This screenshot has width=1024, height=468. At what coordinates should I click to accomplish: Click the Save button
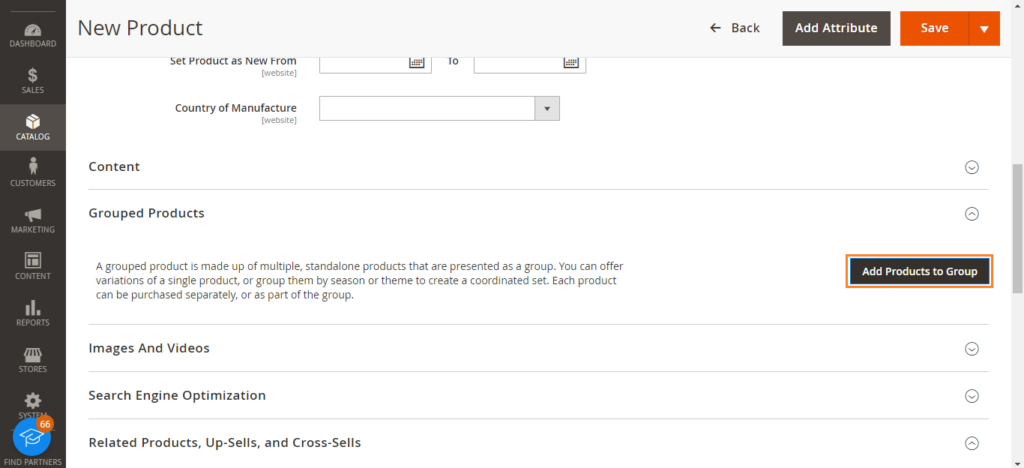(935, 28)
